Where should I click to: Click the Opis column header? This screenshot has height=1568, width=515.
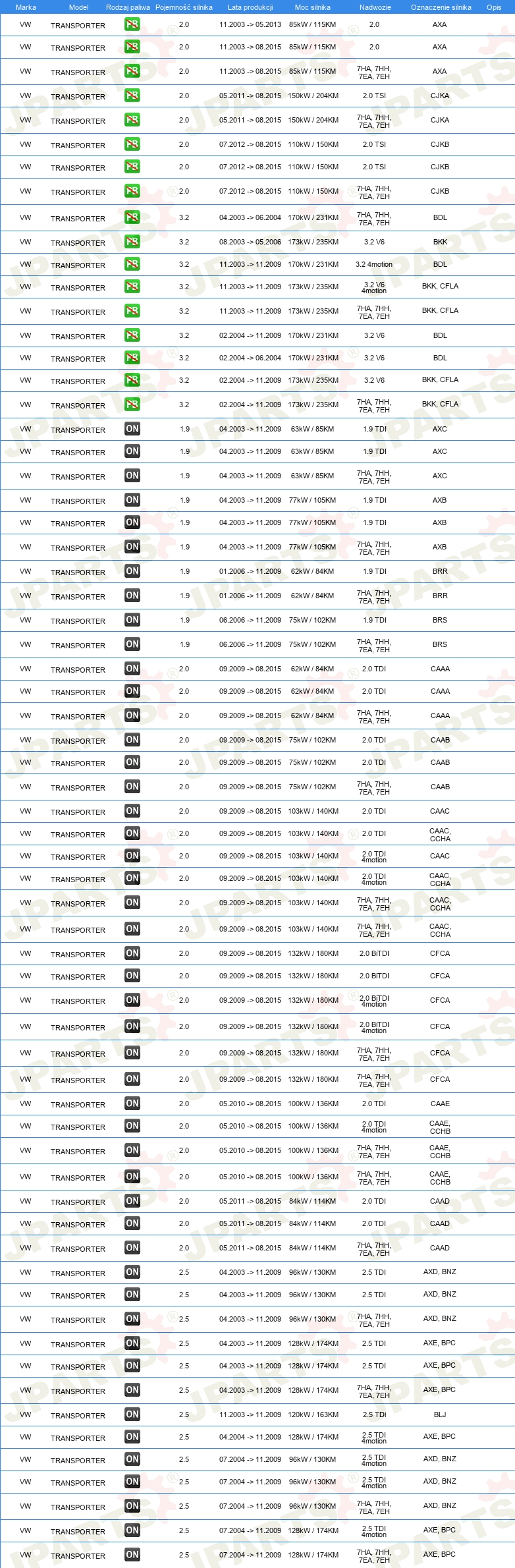pyautogui.click(x=494, y=7)
